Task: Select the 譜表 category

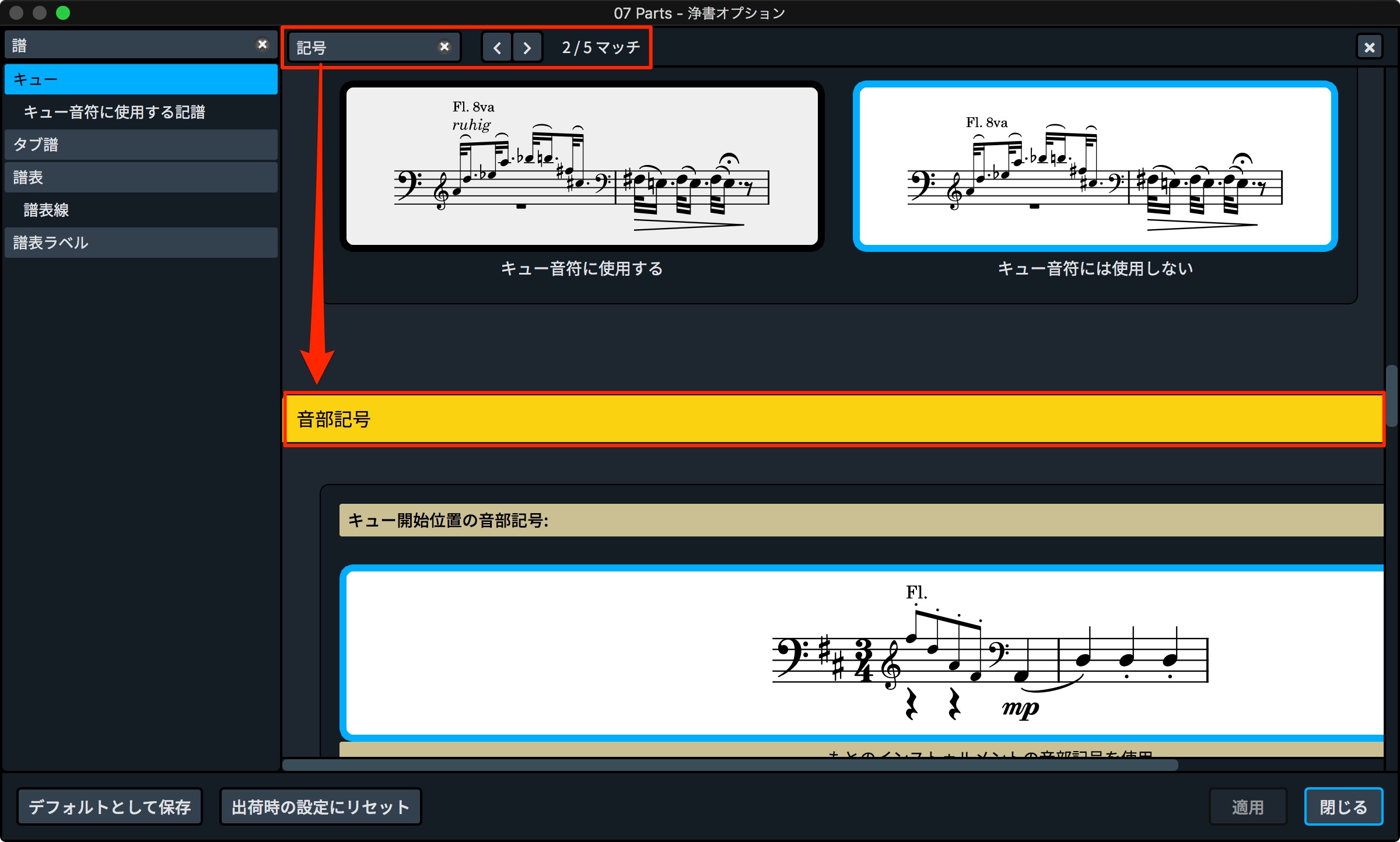Action: coord(141,177)
